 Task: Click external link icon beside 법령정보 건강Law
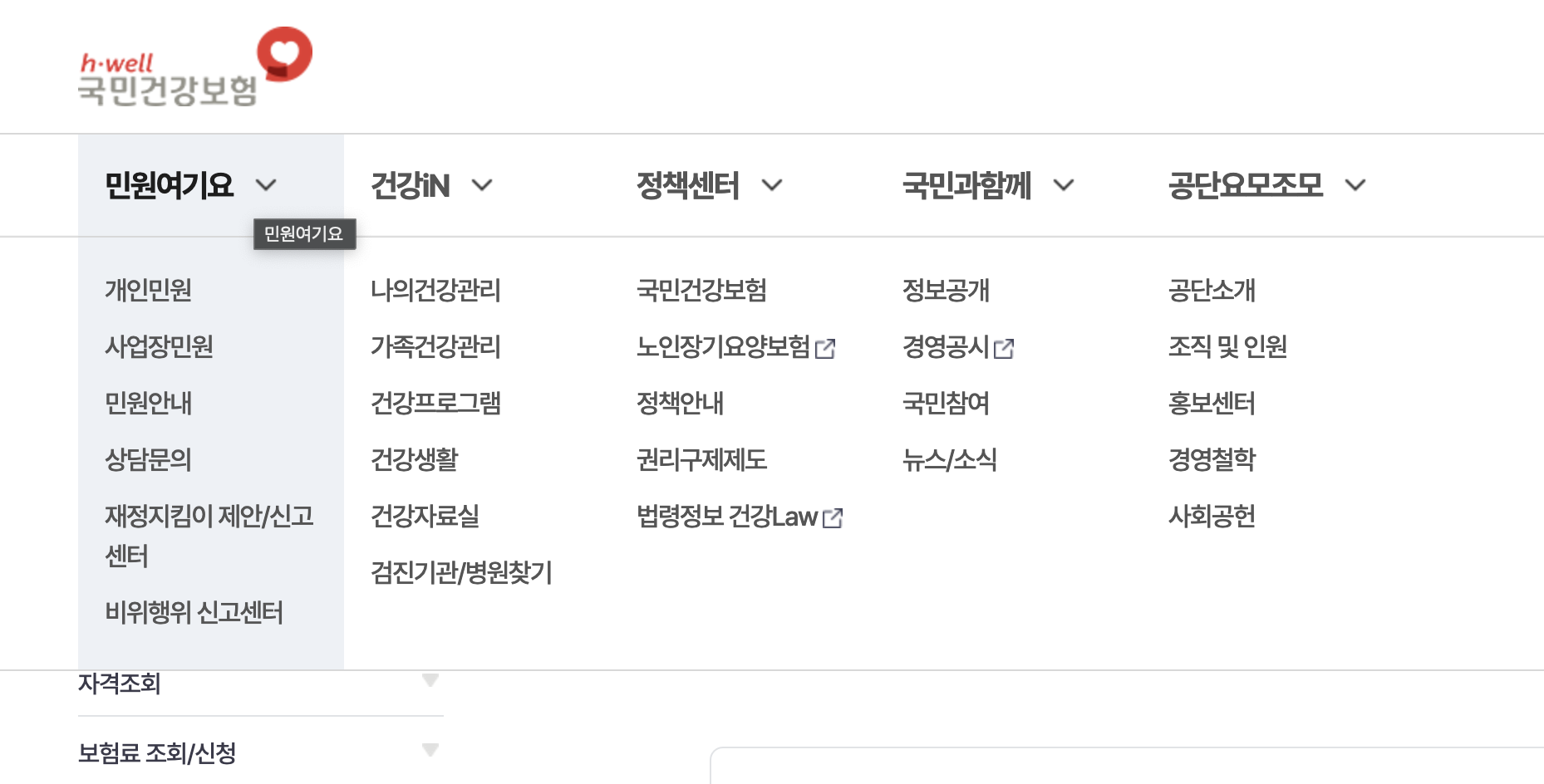click(833, 517)
